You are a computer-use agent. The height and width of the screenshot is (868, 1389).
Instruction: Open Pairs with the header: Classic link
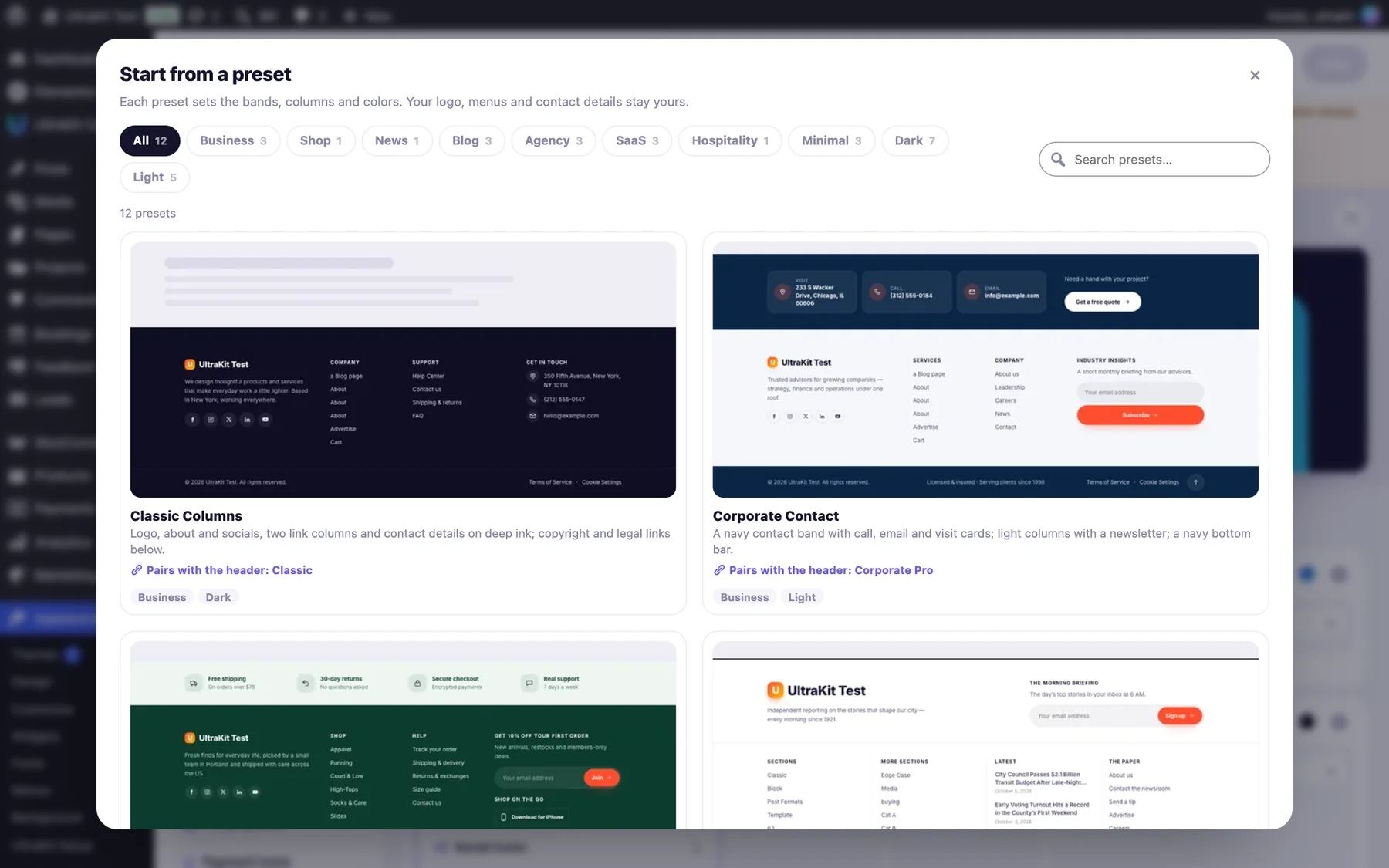(229, 570)
